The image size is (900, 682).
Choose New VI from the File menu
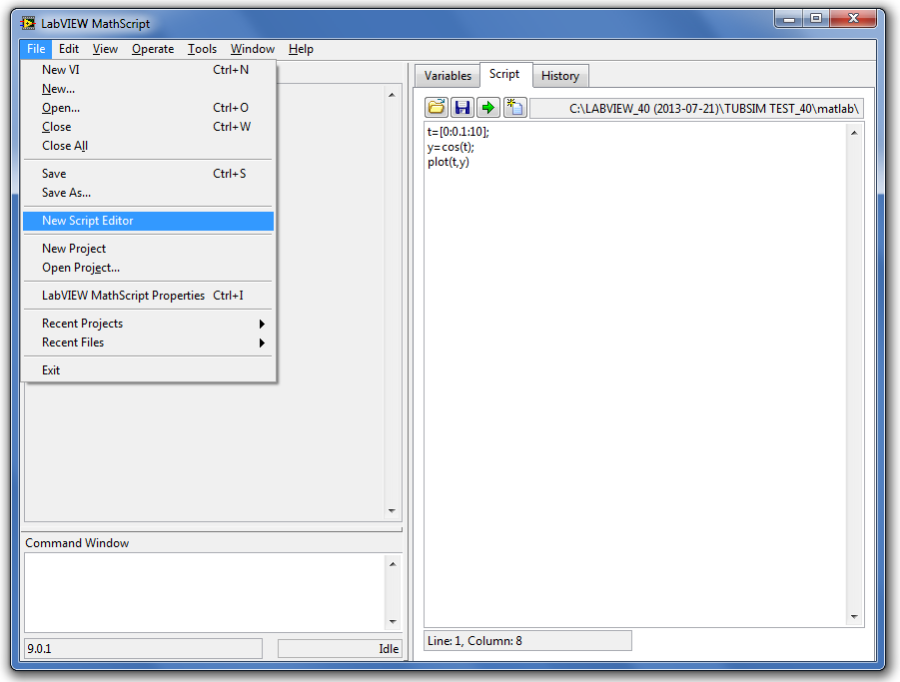[148, 69]
